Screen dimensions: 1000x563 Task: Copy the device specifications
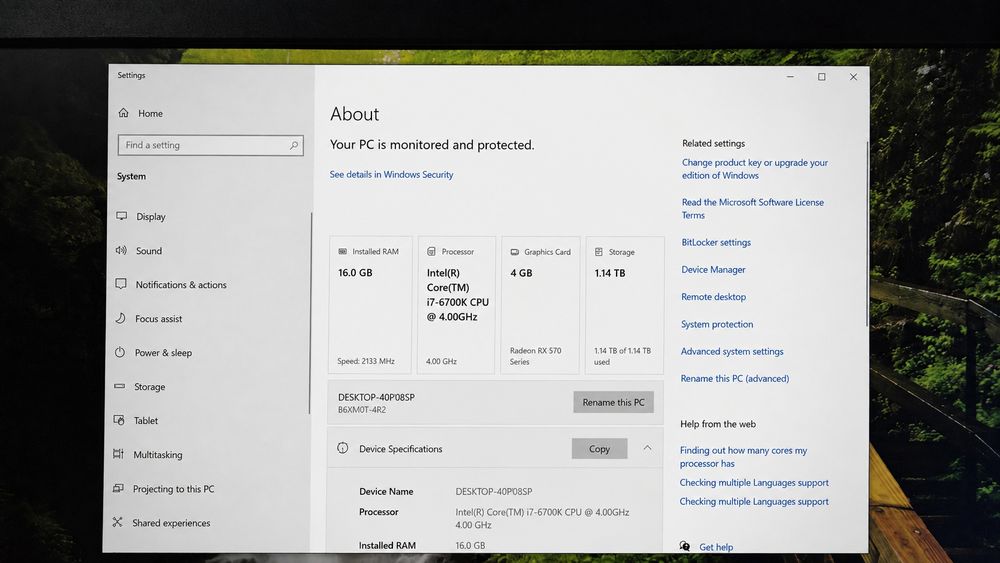click(x=599, y=448)
